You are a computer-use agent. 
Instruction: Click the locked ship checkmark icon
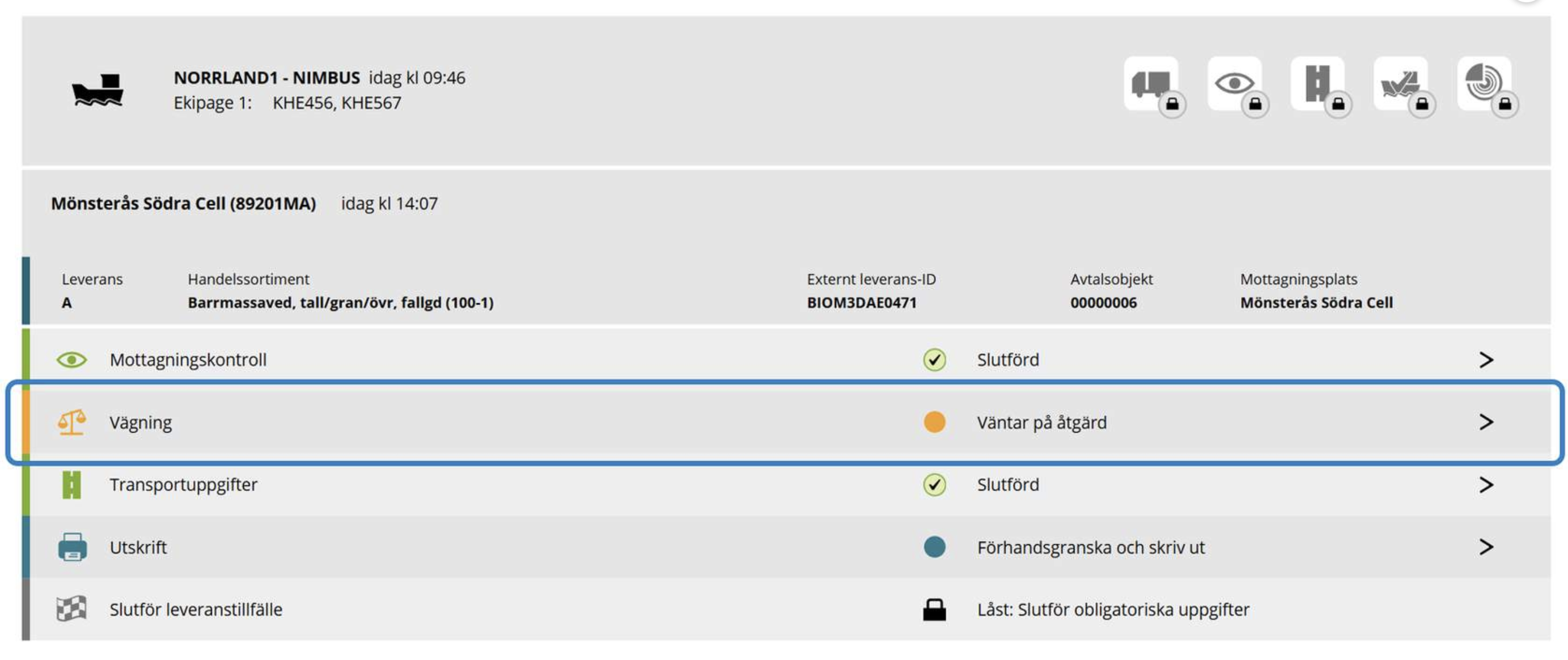point(1401,83)
